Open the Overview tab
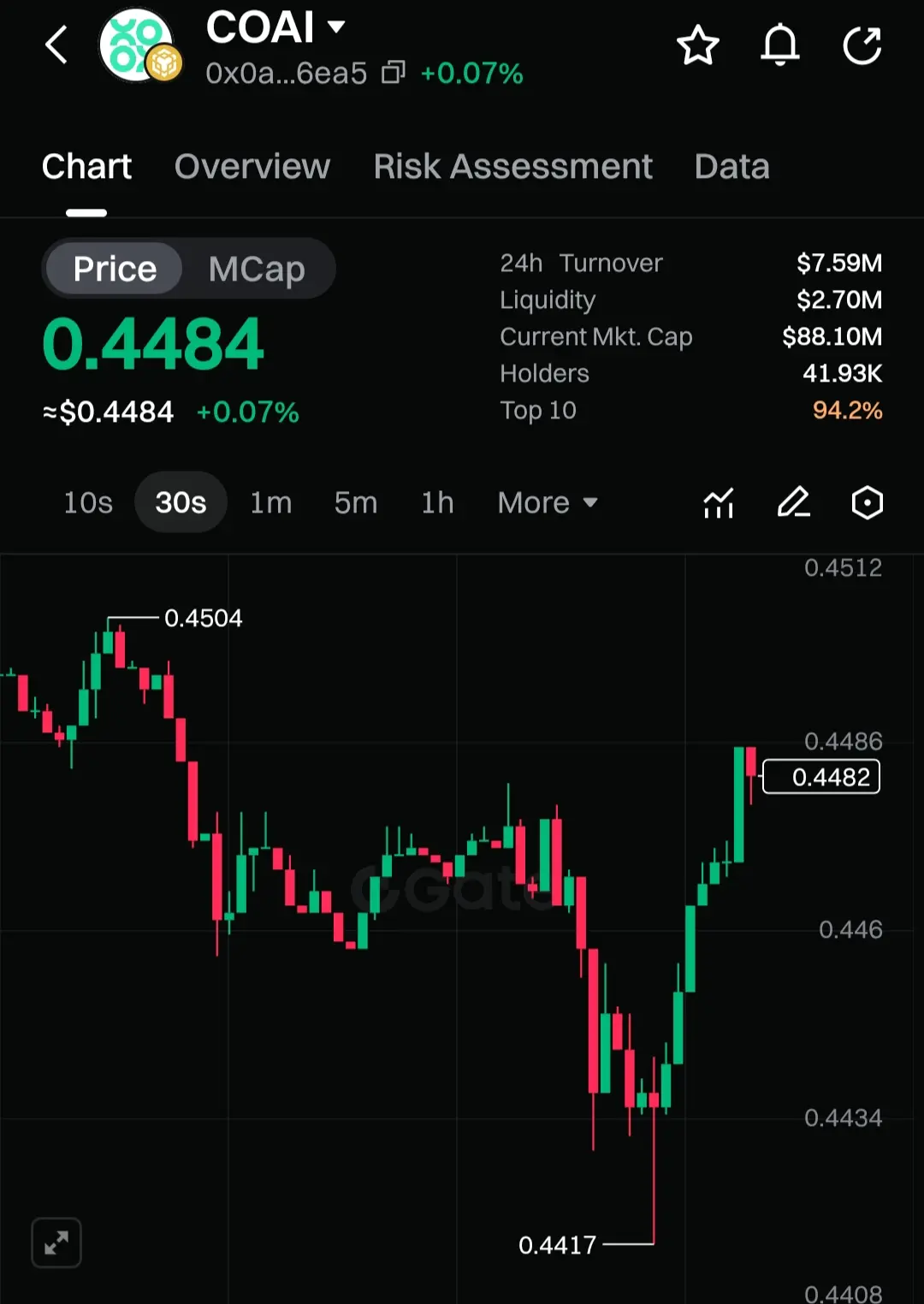The width and height of the screenshot is (924, 1304). click(252, 166)
